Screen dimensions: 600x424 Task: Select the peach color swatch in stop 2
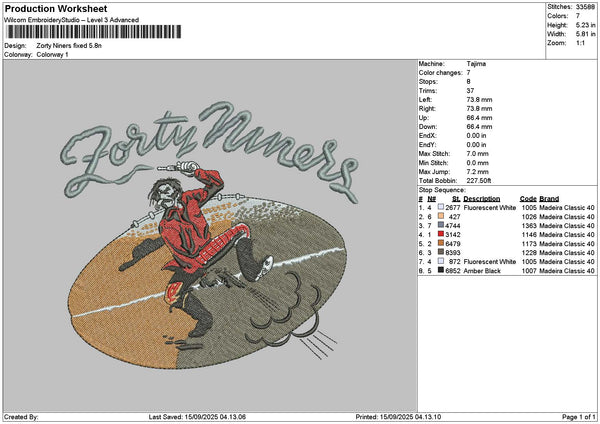pyautogui.click(x=441, y=216)
